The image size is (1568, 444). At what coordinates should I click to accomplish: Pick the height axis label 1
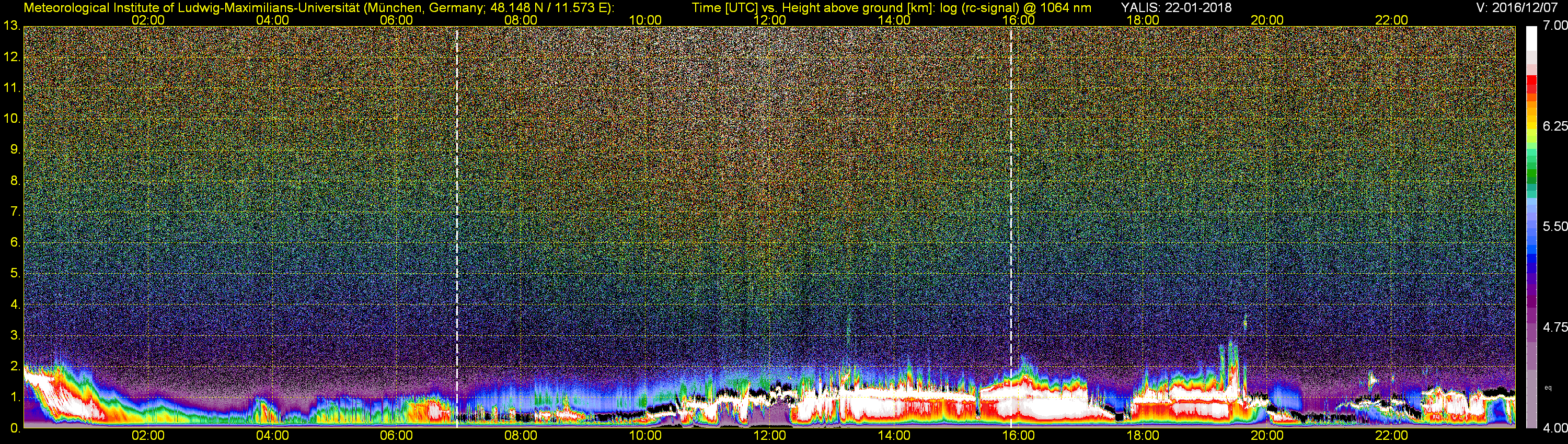coord(15,397)
